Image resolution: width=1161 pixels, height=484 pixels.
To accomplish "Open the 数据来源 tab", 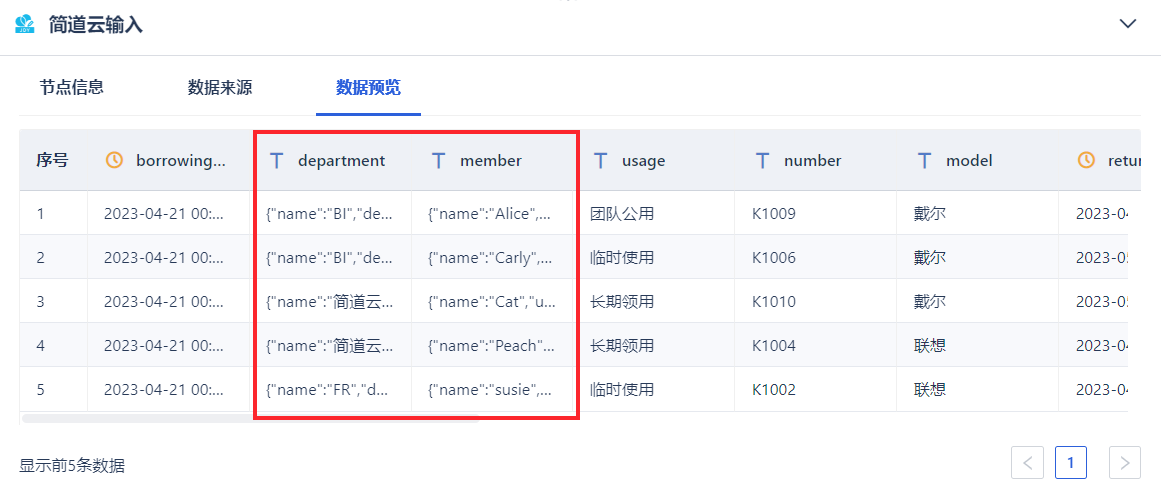I will click(220, 87).
